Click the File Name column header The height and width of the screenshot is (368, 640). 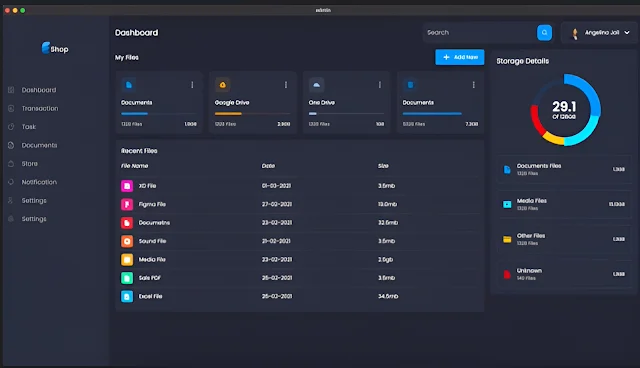(x=134, y=166)
